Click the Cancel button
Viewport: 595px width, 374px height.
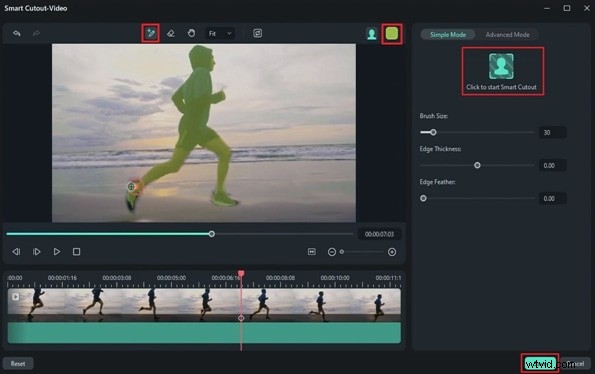[x=576, y=364]
